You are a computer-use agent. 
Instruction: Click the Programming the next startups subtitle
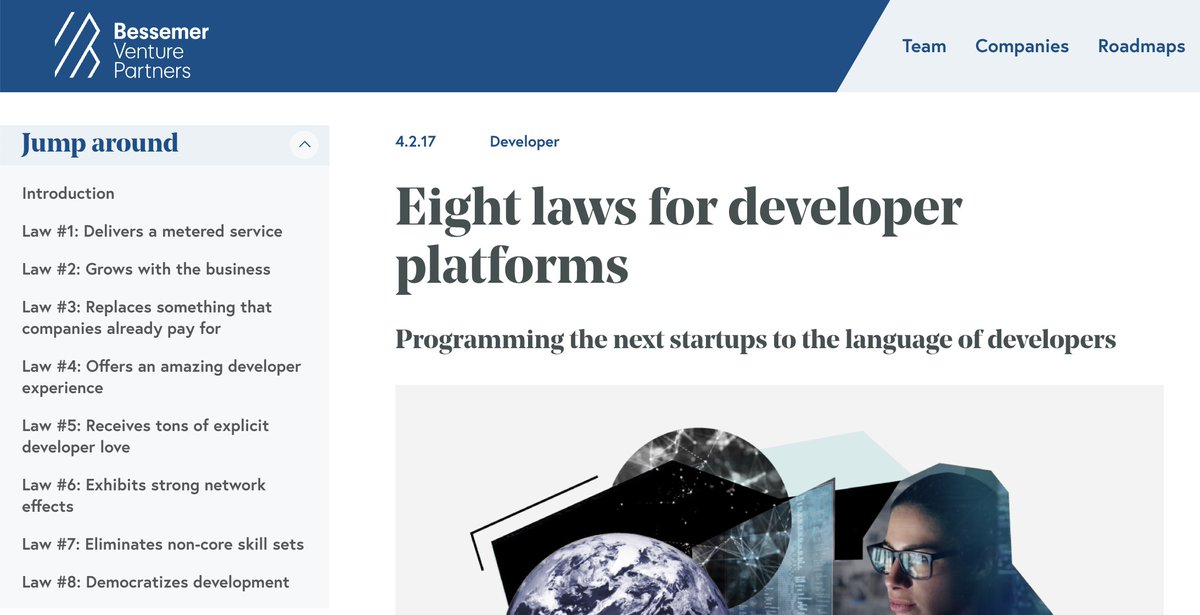click(x=756, y=339)
